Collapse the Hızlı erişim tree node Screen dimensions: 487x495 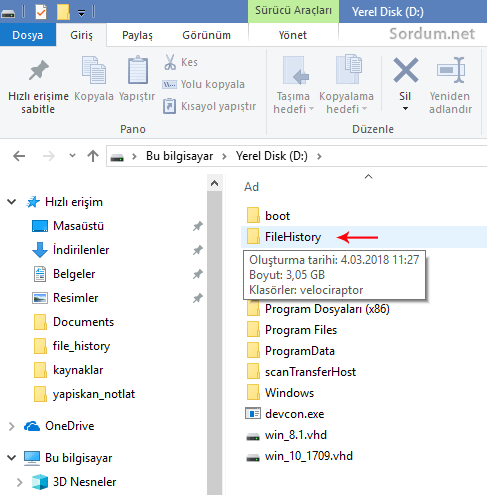tap(12, 202)
